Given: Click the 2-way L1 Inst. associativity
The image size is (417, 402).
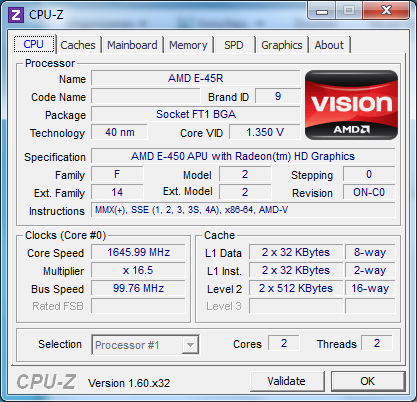Looking at the screenshot, I should point(370,270).
